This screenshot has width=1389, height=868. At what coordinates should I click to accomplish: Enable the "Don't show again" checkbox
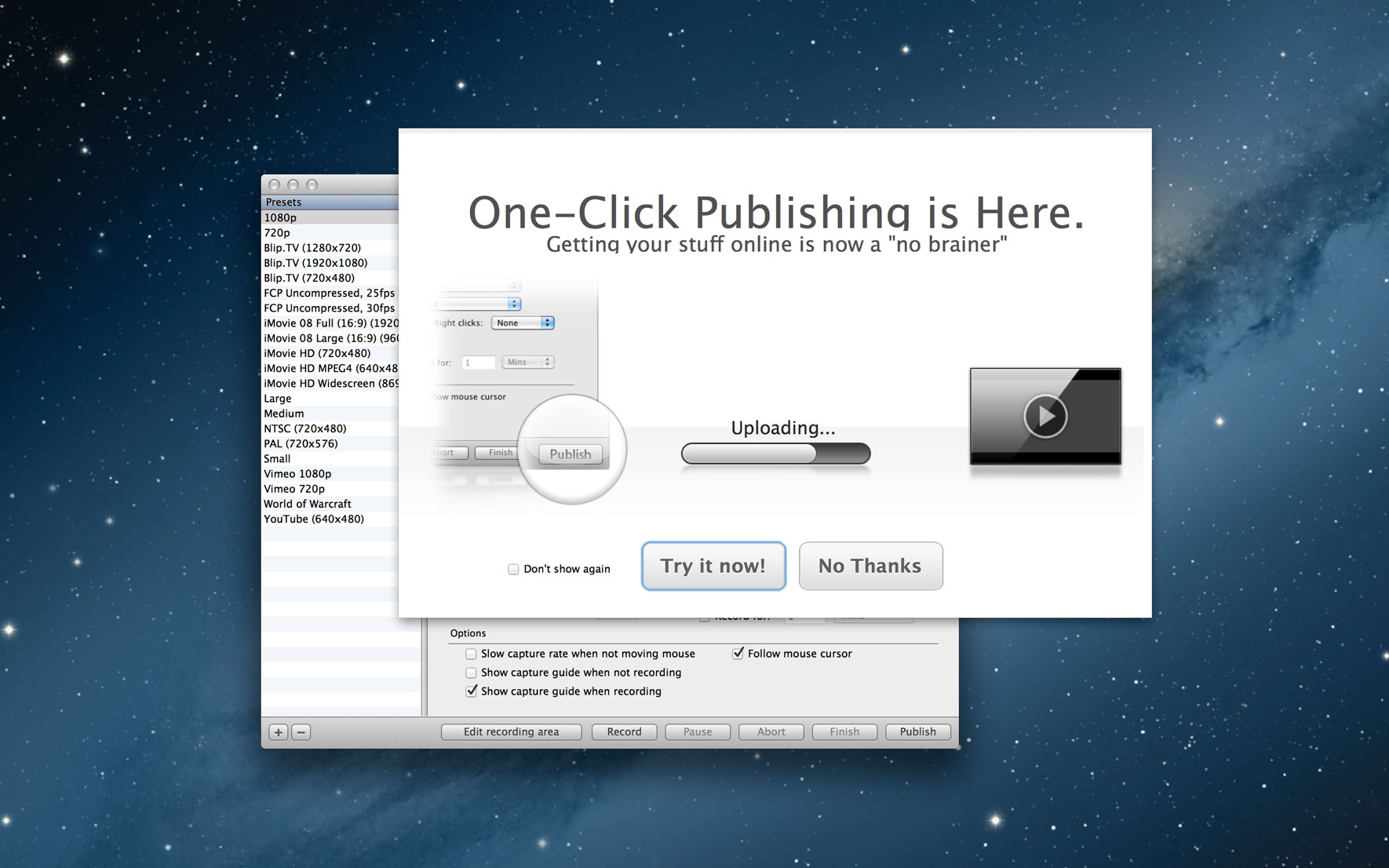point(513,569)
